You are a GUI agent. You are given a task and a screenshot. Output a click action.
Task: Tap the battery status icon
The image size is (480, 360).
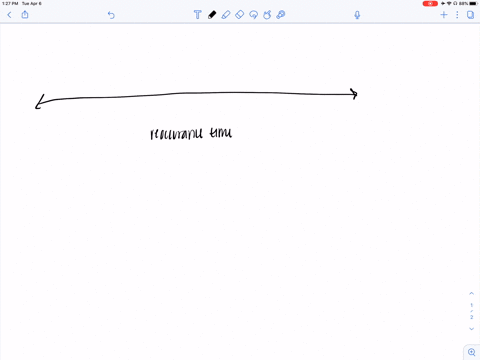tap(474, 4)
